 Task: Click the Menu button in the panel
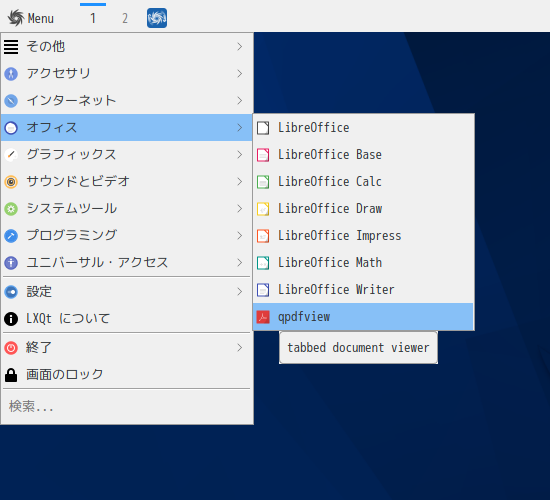pyautogui.click(x=31, y=18)
